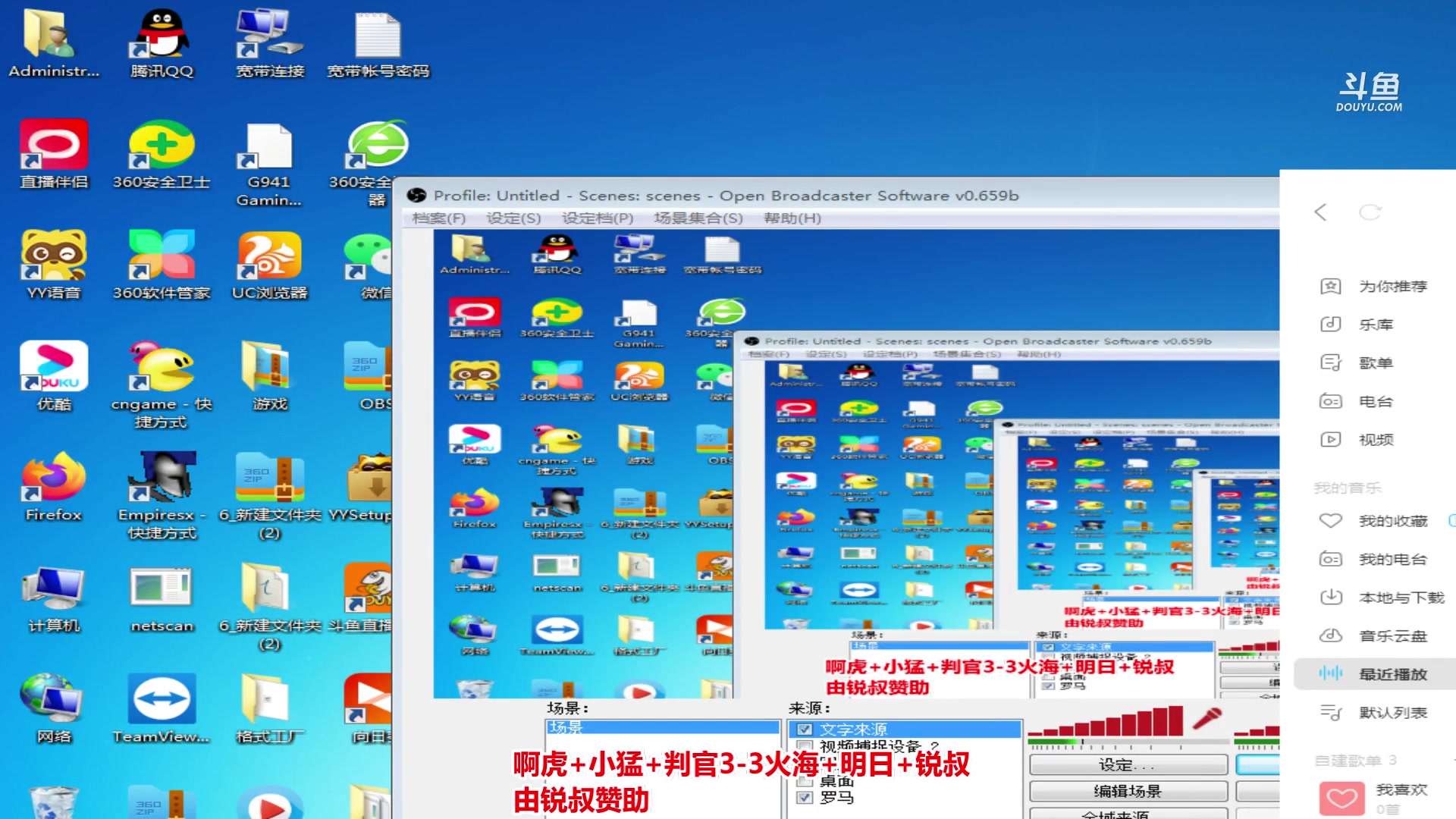This screenshot has width=1456, height=819.
Task: Uncheck the 罗马 source checkbox
Action: tap(805, 798)
